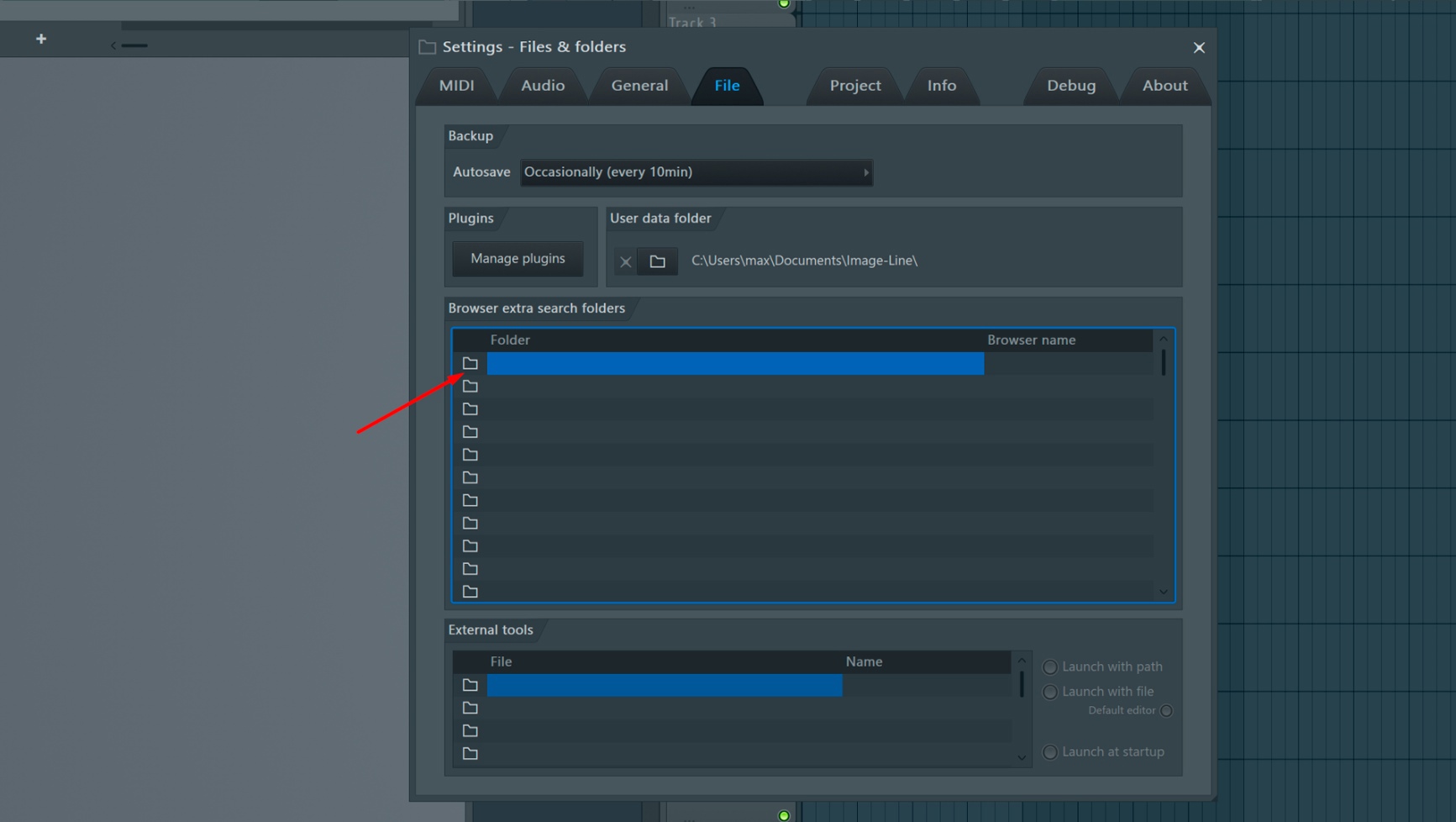Screen dimensions: 1456x822
Task: Toggle the Default editor option
Action: pos(1166,711)
